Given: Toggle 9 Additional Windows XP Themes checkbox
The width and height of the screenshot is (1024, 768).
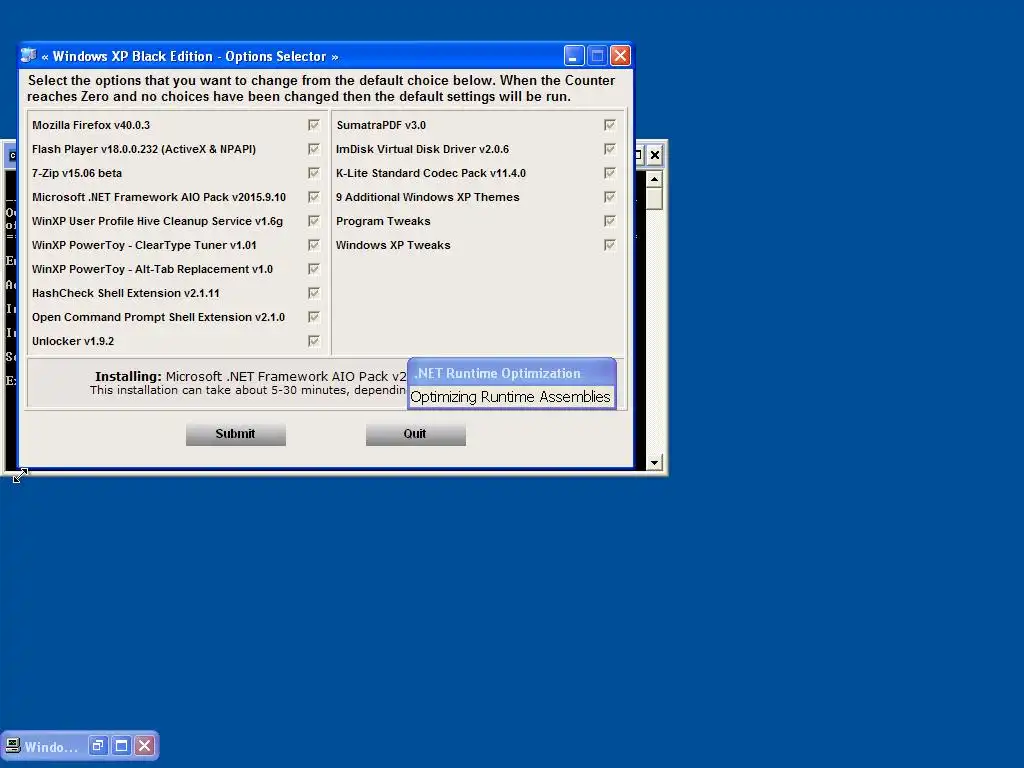Looking at the screenshot, I should pyautogui.click(x=609, y=197).
